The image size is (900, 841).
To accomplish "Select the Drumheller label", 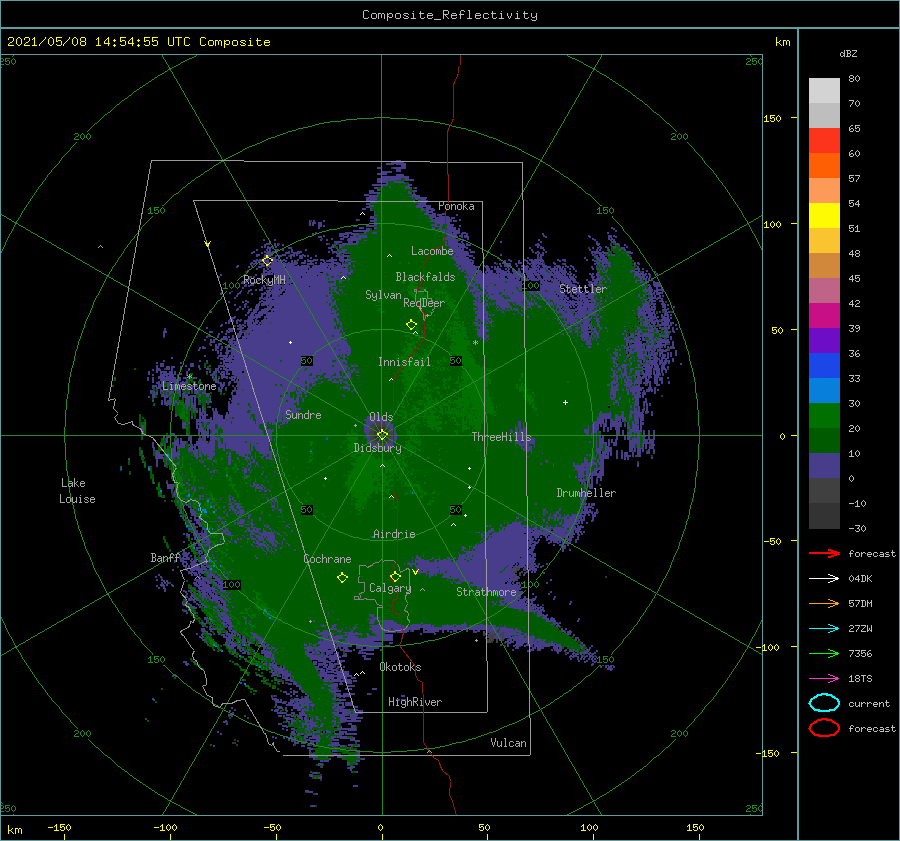I will click(586, 493).
